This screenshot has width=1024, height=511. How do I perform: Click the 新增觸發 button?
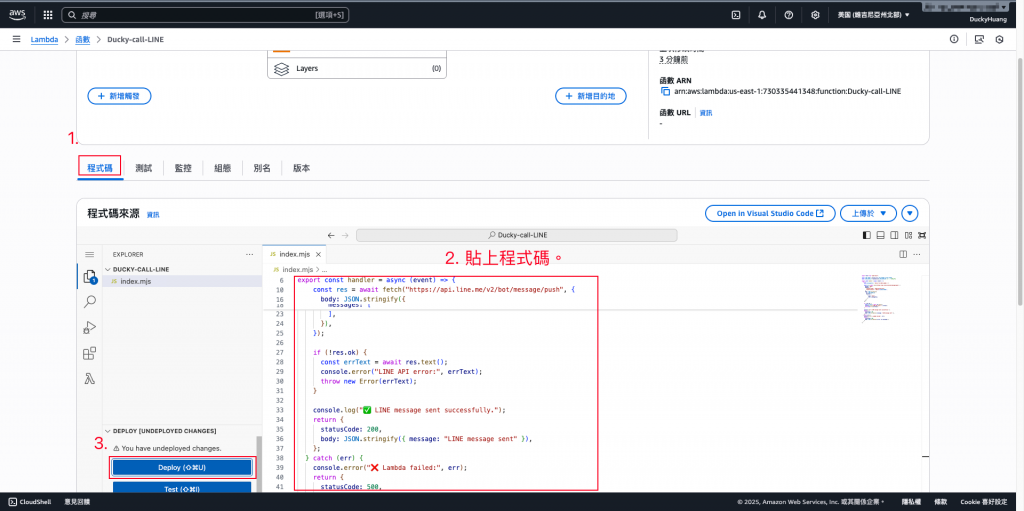[x=120, y=96]
